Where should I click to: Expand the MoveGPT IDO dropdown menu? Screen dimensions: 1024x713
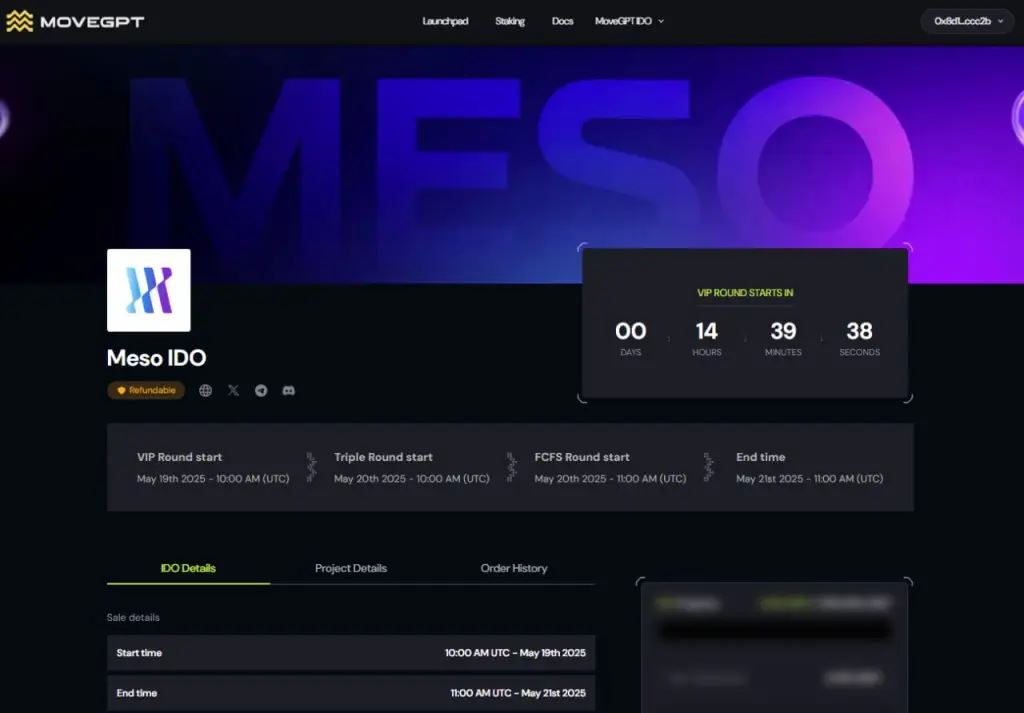coord(629,21)
